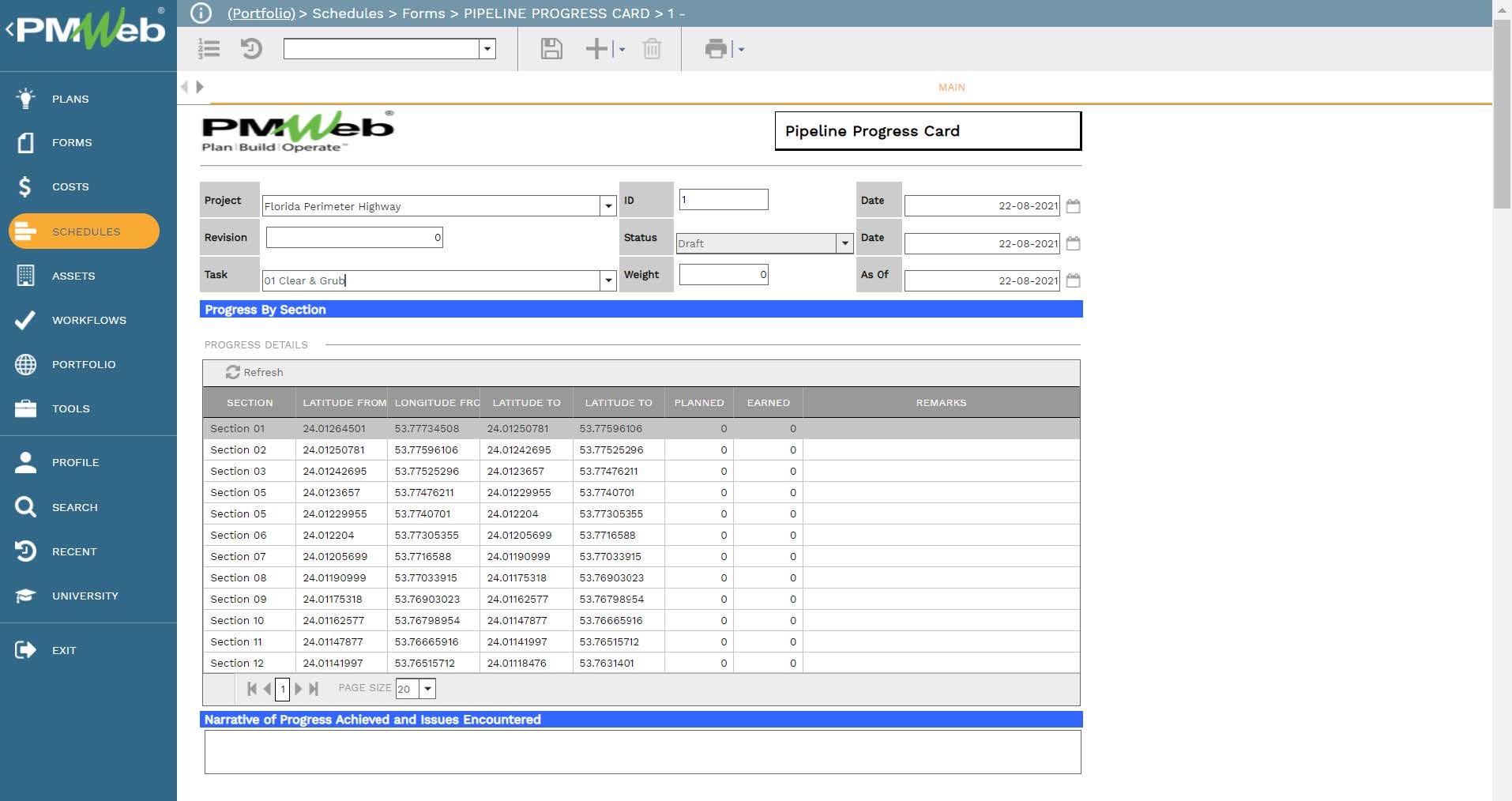Click the Recent history icon
The height and width of the screenshot is (801, 1512).
pos(25,551)
